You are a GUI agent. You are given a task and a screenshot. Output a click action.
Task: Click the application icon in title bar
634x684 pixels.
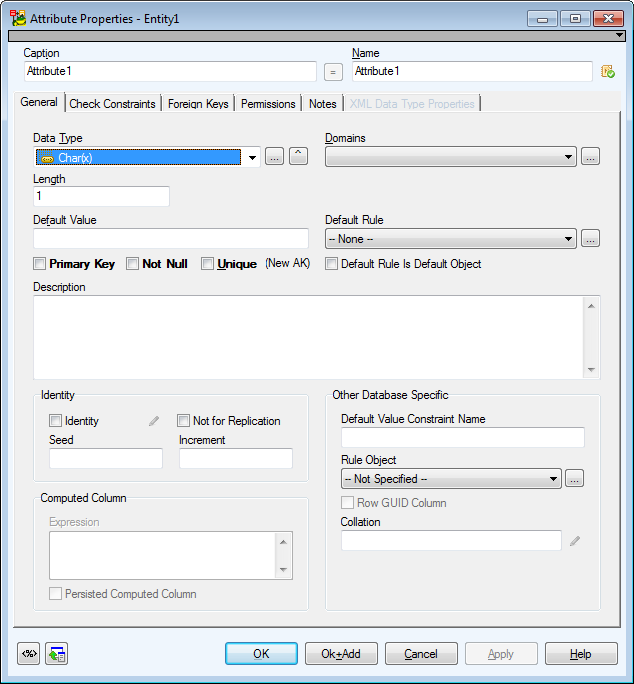[18, 18]
